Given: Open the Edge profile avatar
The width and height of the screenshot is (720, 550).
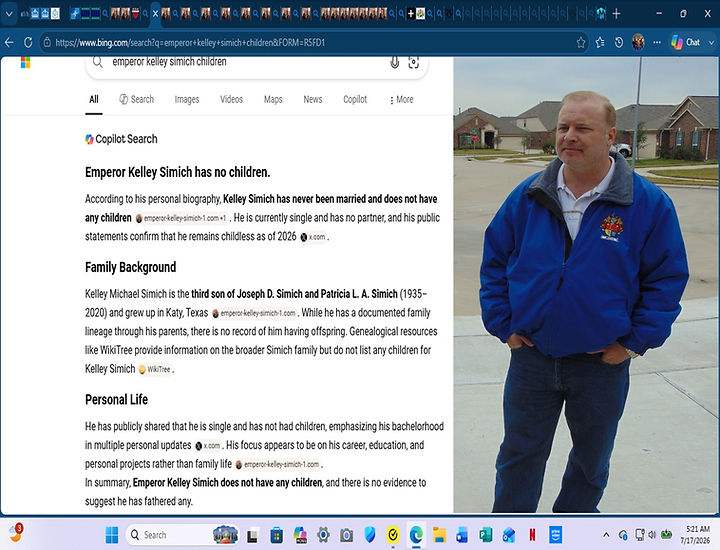Looking at the screenshot, I should pos(638,42).
